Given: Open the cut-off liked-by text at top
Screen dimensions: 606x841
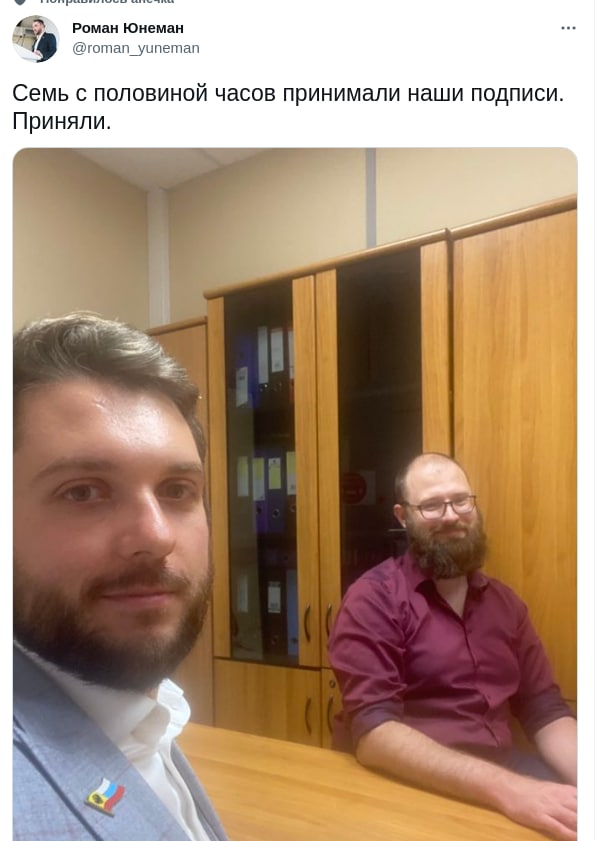Looking at the screenshot, I should [x=107, y=2].
